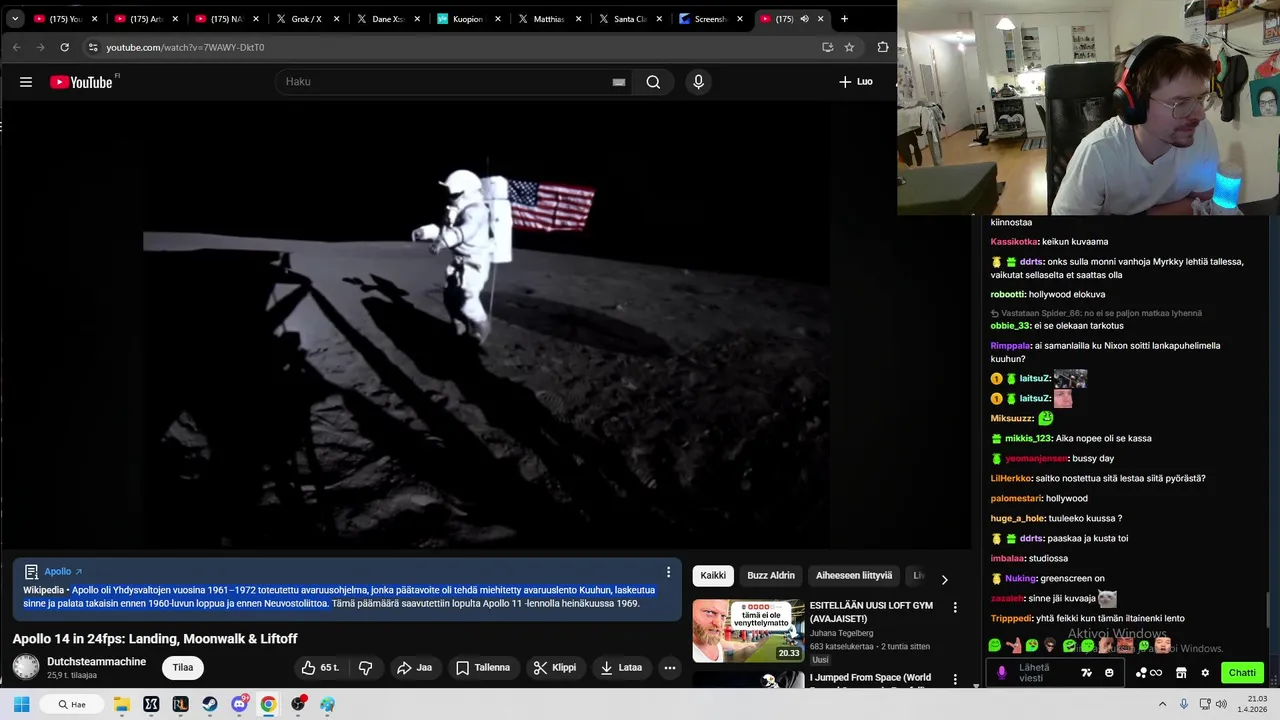Open chat settings gear icon
Image resolution: width=1280 pixels, height=720 pixels.
[1205, 673]
